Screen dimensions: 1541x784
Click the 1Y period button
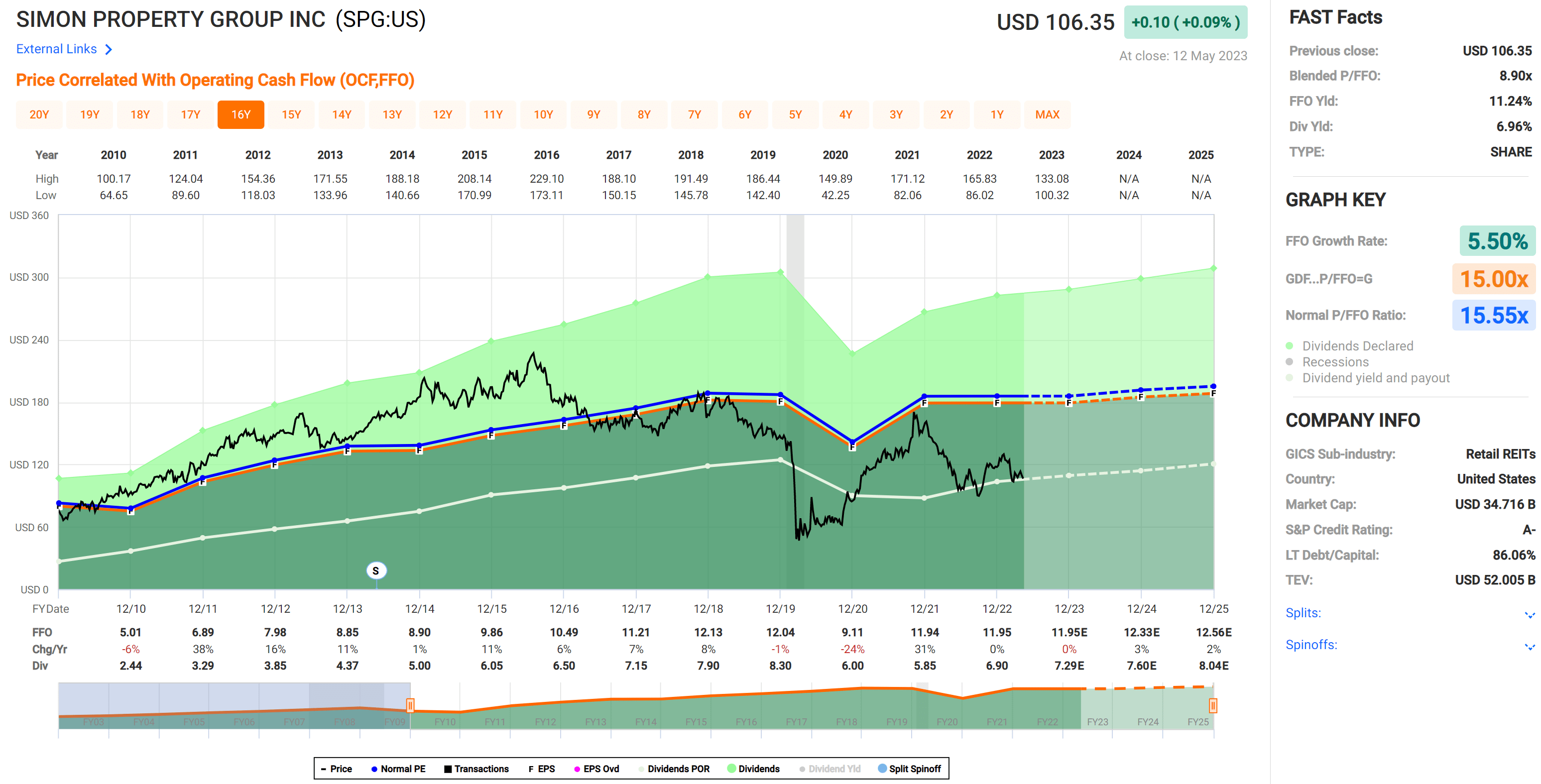coord(997,114)
